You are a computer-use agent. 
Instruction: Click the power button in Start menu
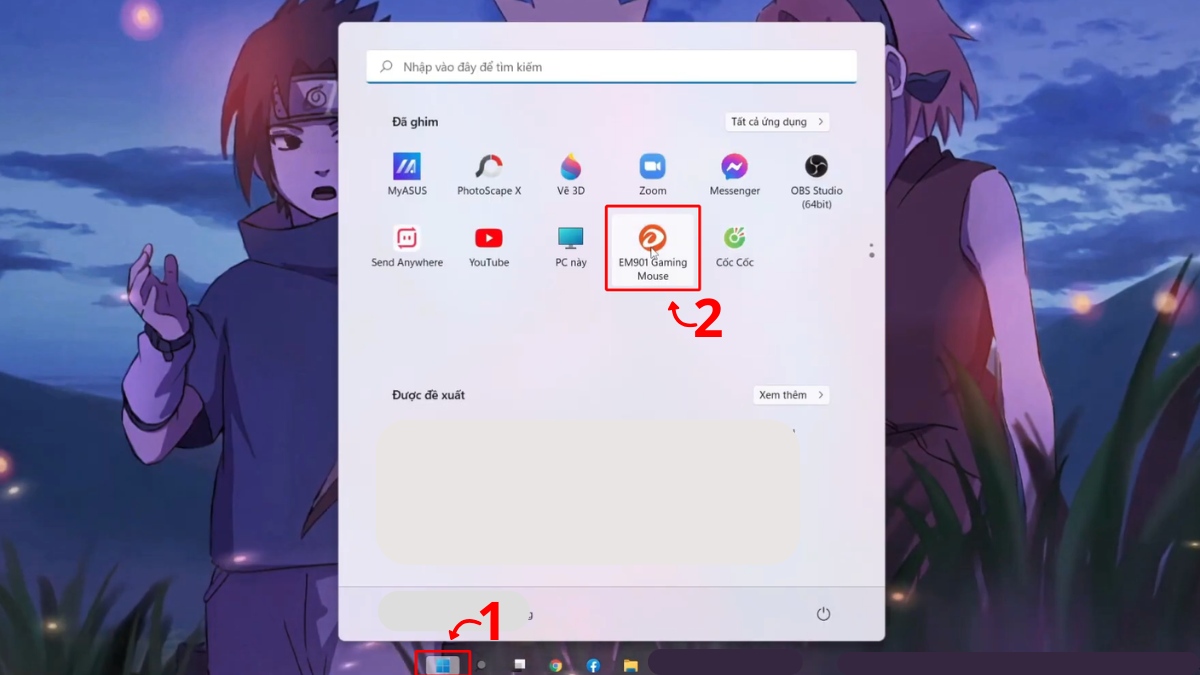(x=823, y=614)
